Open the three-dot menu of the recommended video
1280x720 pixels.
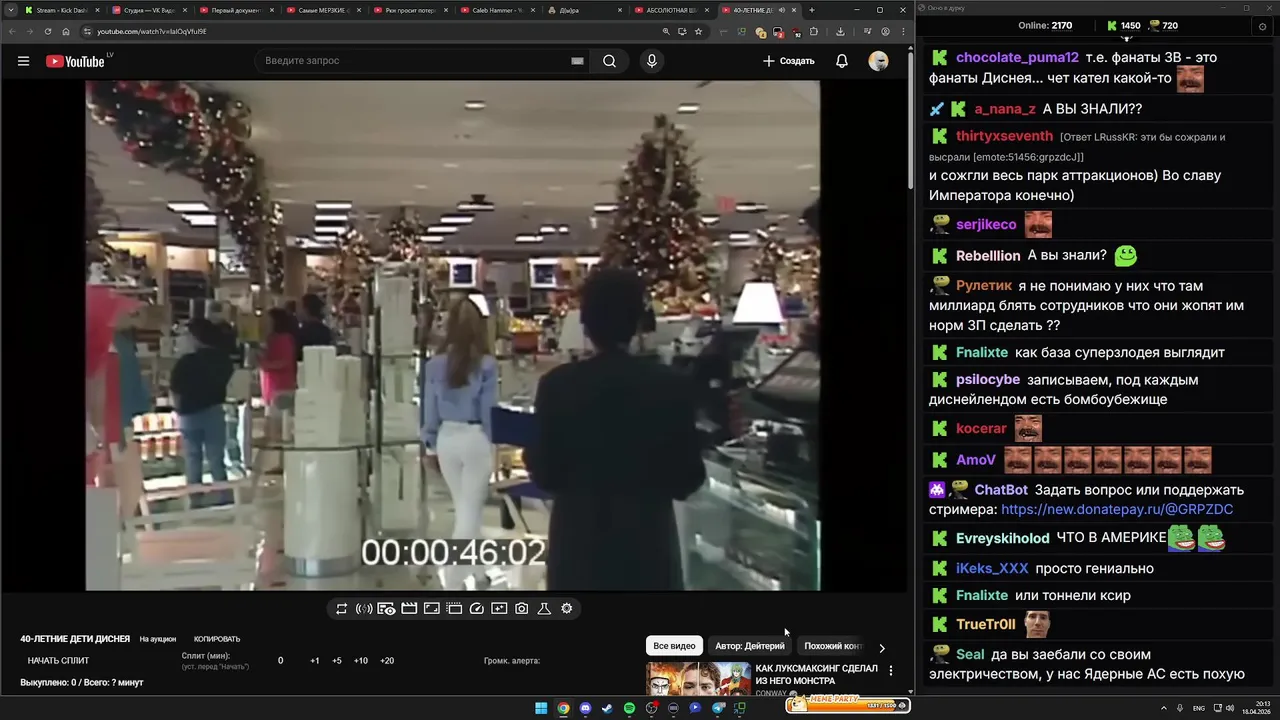point(891,671)
